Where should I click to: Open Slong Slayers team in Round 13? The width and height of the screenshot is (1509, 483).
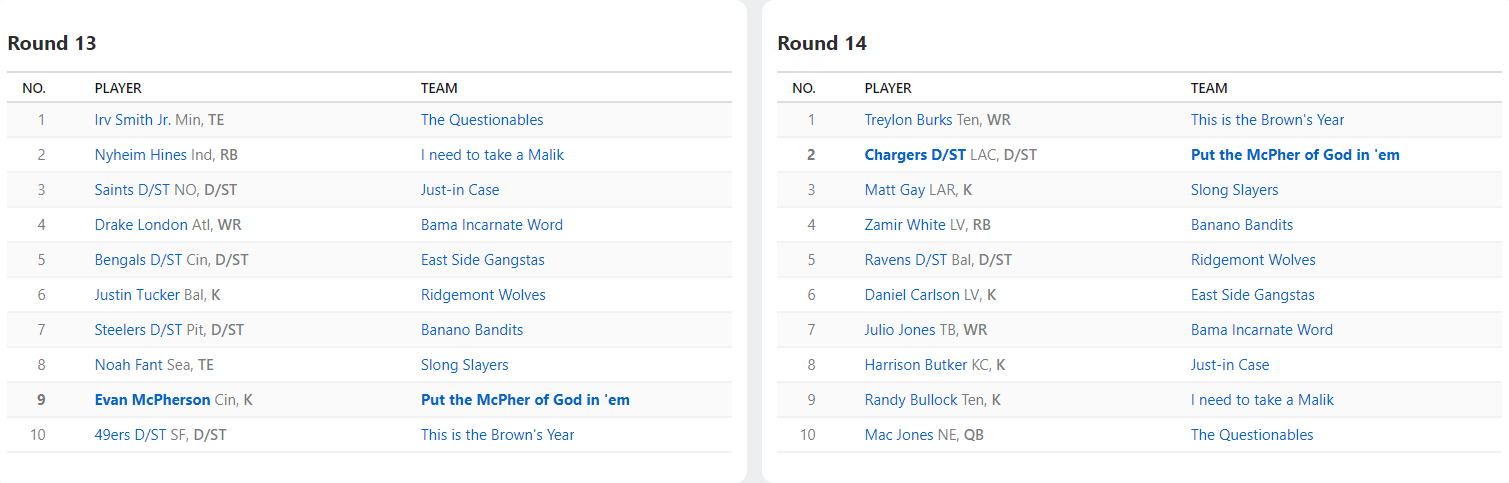tap(464, 365)
